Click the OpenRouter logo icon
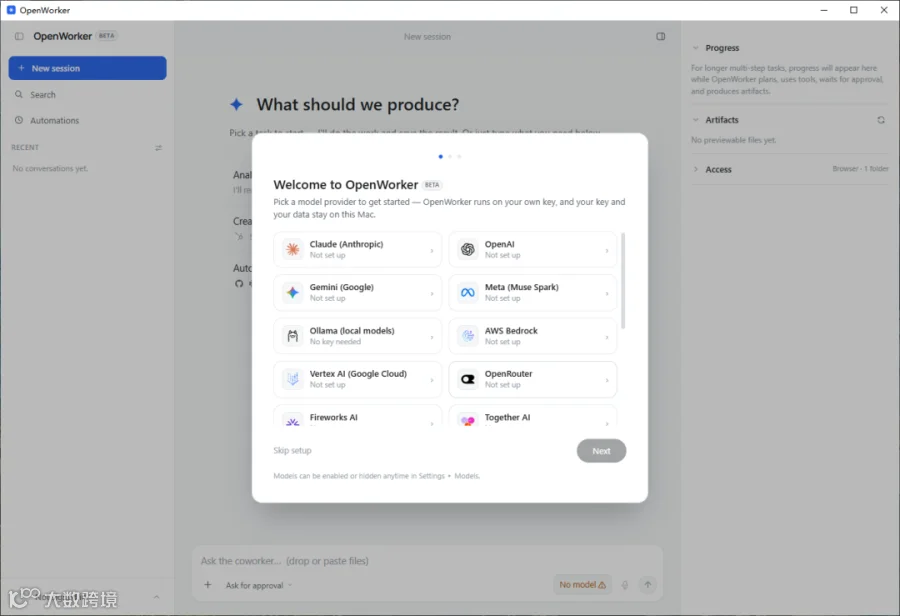 click(468, 379)
